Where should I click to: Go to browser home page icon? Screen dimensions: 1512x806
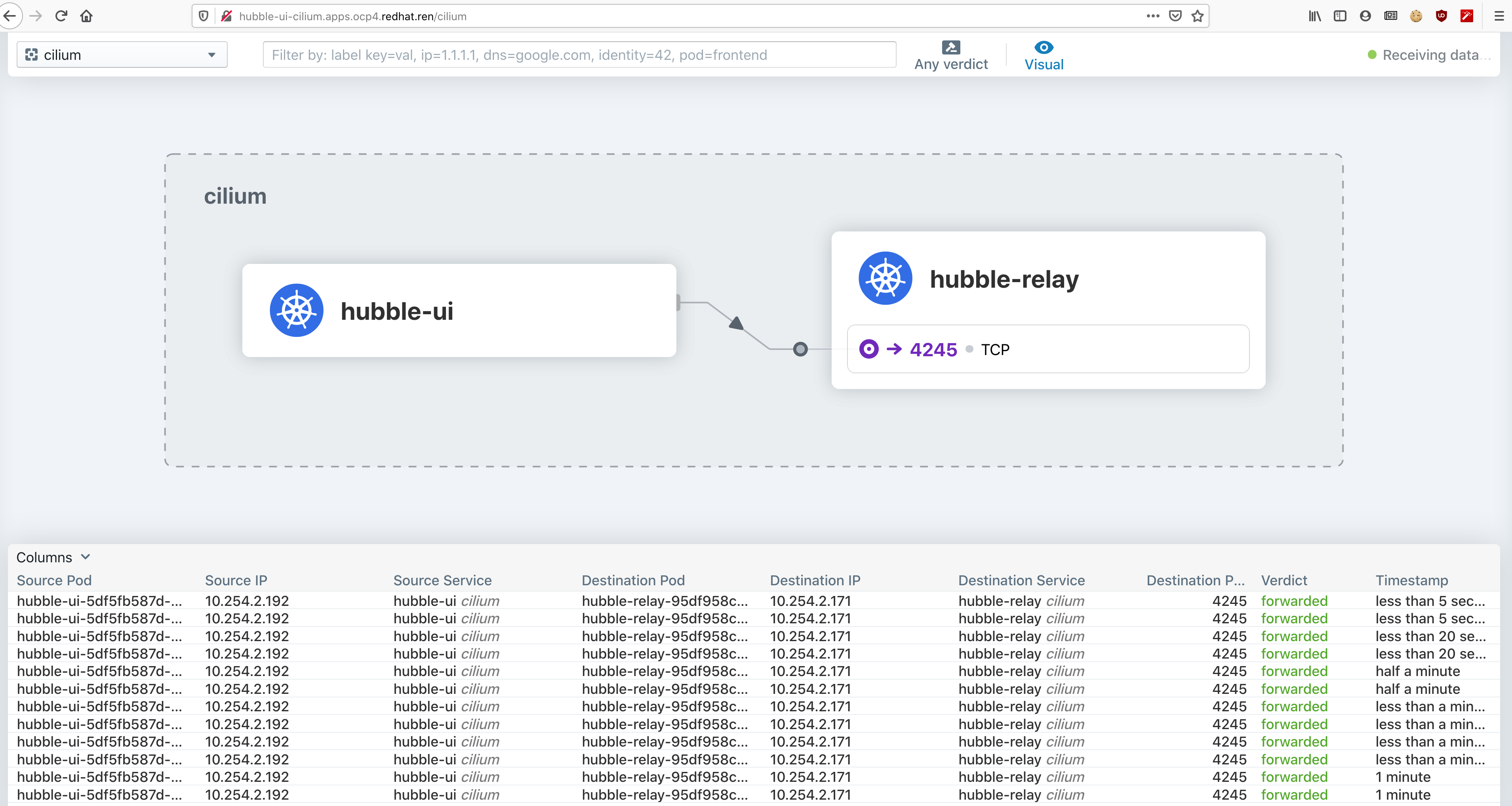pos(86,16)
